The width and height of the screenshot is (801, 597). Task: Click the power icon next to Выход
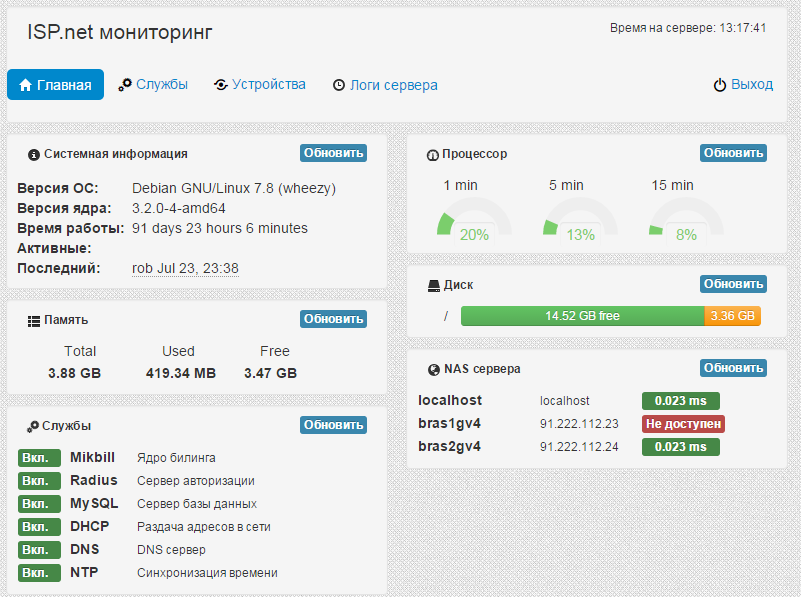[x=719, y=86]
